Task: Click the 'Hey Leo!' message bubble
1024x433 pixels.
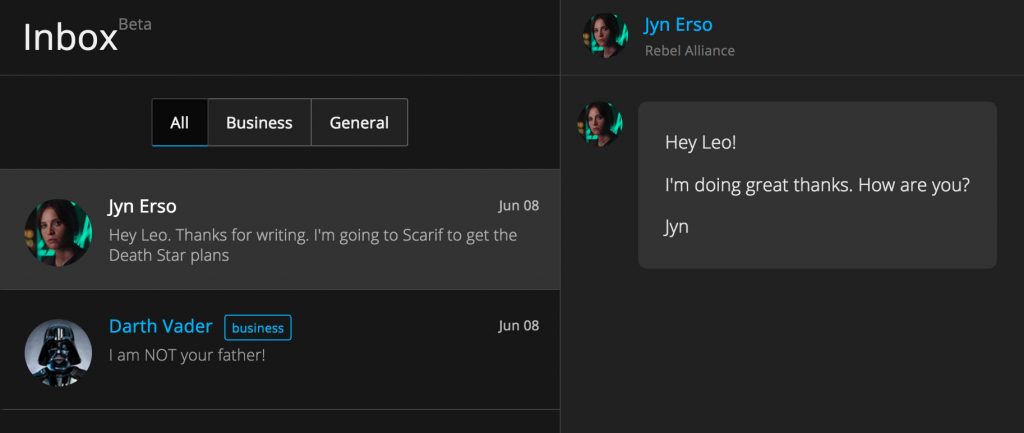Action: pyautogui.click(x=818, y=185)
